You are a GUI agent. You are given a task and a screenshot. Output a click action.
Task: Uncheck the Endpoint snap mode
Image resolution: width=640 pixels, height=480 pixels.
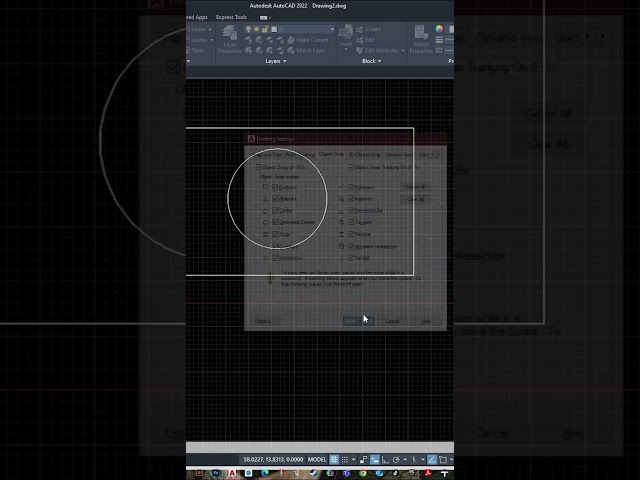tap(275, 187)
